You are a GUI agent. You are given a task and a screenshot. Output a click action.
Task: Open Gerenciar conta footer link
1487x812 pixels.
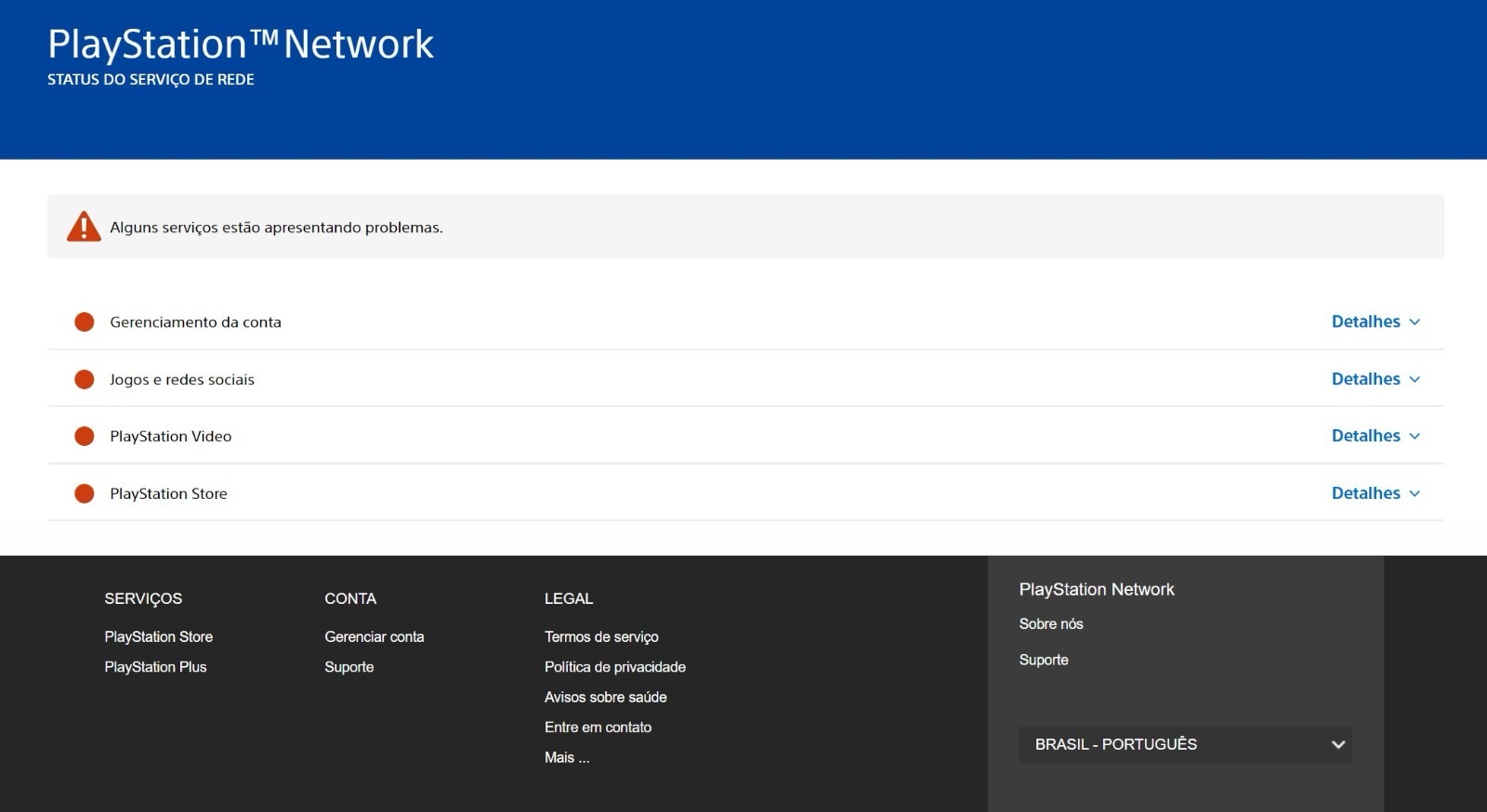click(x=375, y=636)
